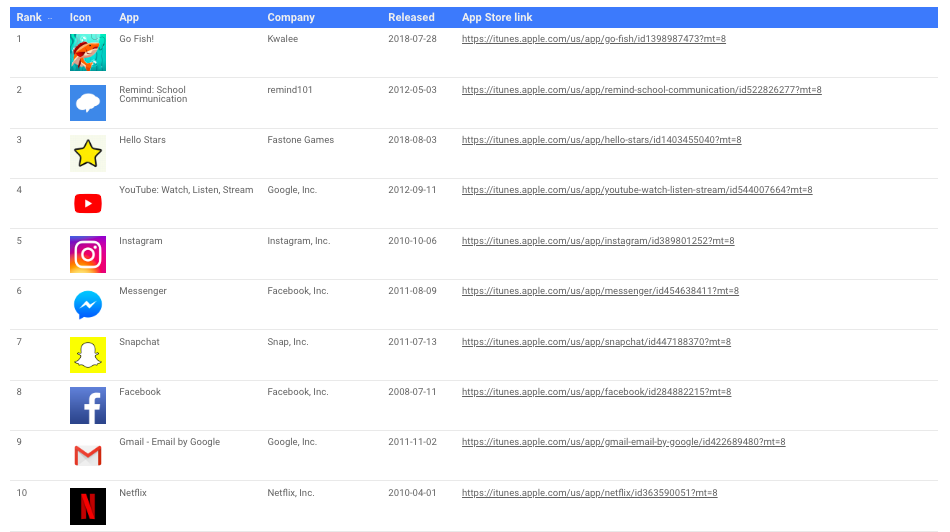Image resolution: width=950 pixels, height=532 pixels.
Task: Click the 'Kwalee' company cell
Action: pyautogui.click(x=282, y=39)
